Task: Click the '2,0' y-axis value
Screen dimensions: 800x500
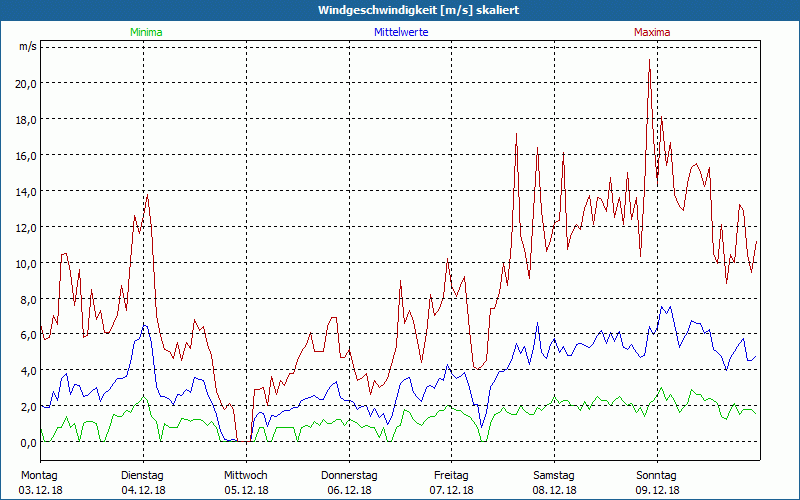Action: pos(28,407)
